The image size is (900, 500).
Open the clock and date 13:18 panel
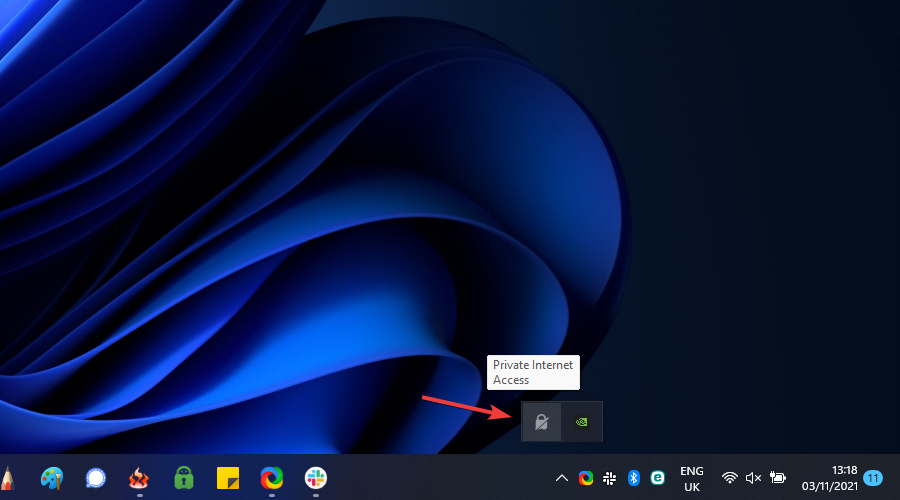830,478
